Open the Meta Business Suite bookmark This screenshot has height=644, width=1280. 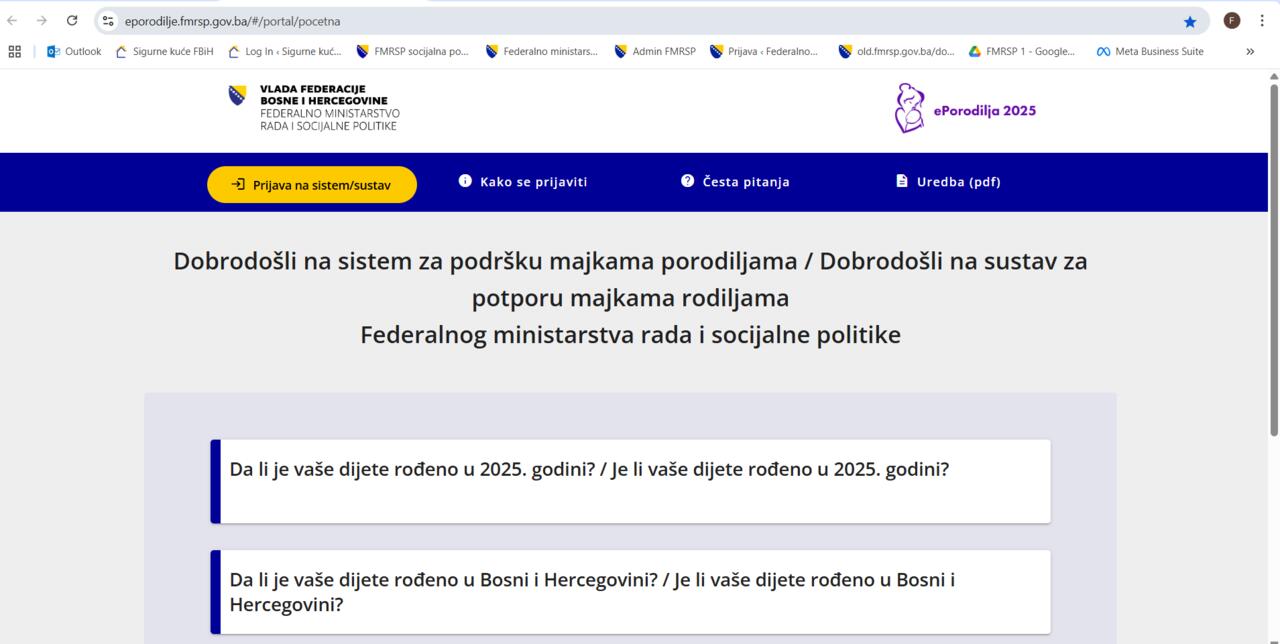click(1150, 52)
